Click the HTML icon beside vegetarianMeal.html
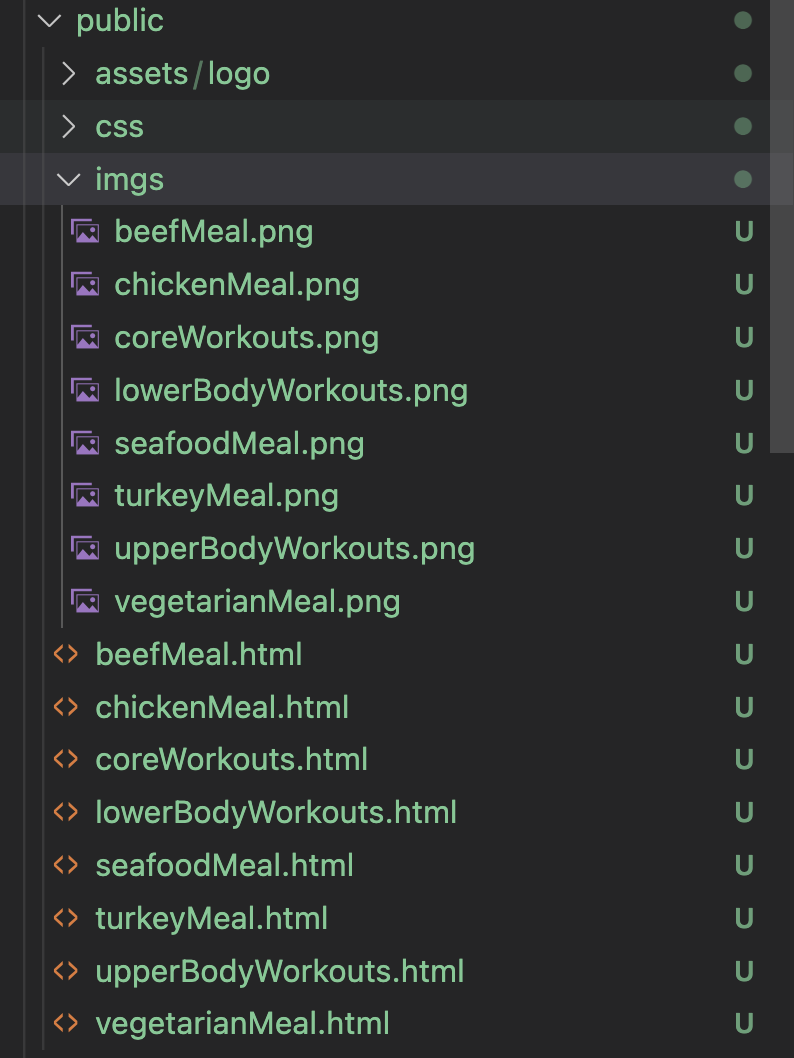794x1058 pixels. (65, 1024)
